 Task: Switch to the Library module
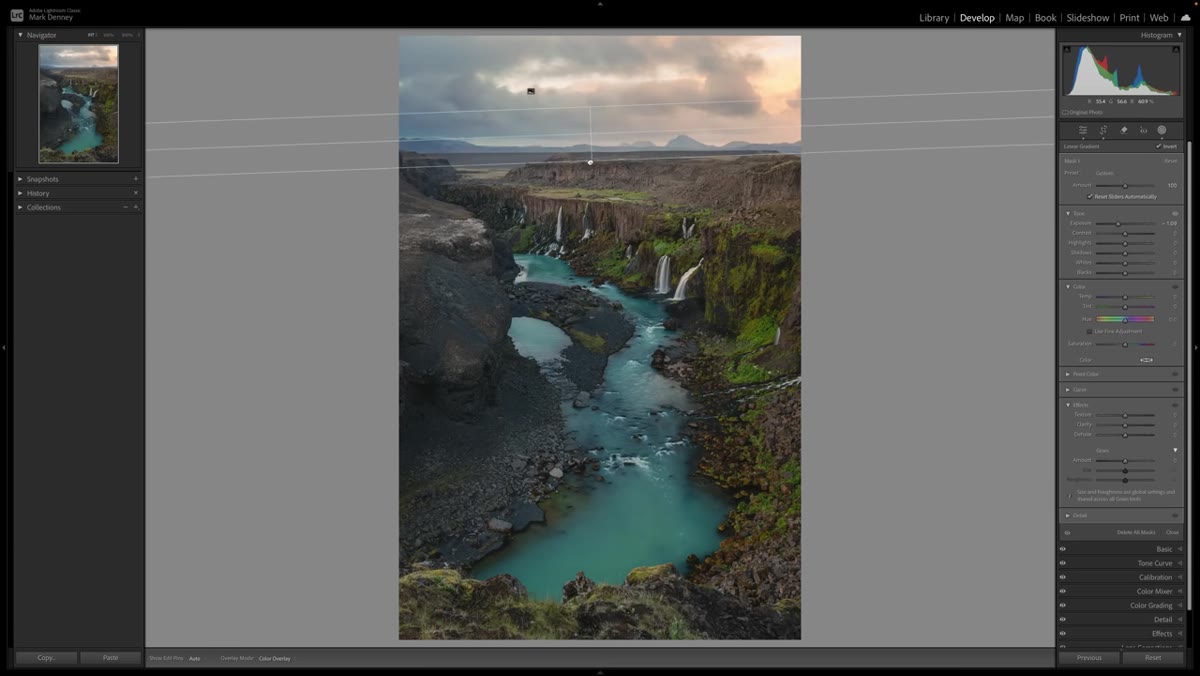(x=934, y=18)
